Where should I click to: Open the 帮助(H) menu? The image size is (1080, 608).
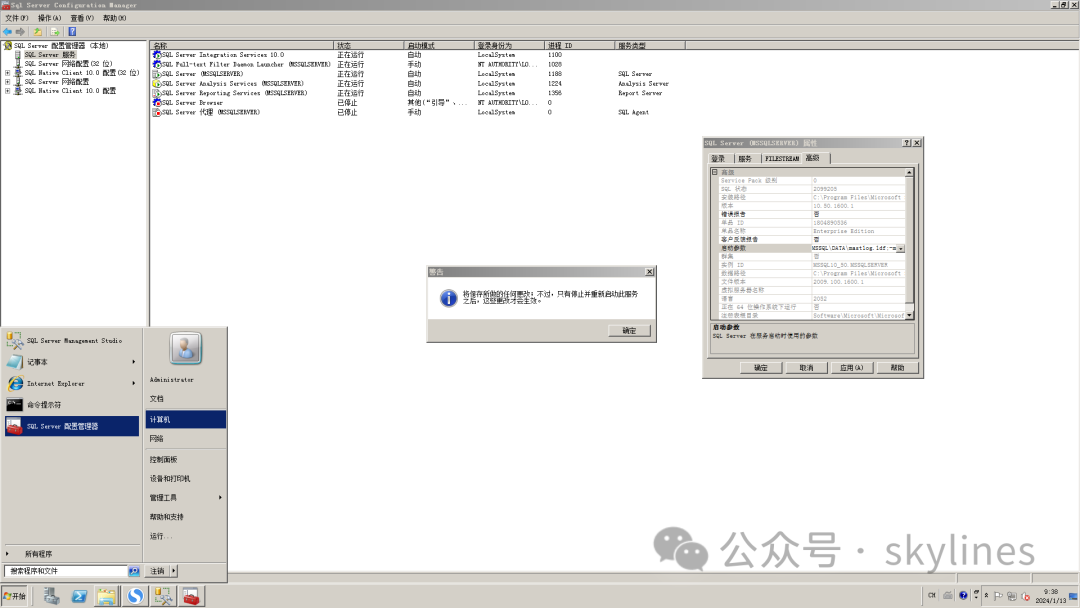(x=114, y=18)
